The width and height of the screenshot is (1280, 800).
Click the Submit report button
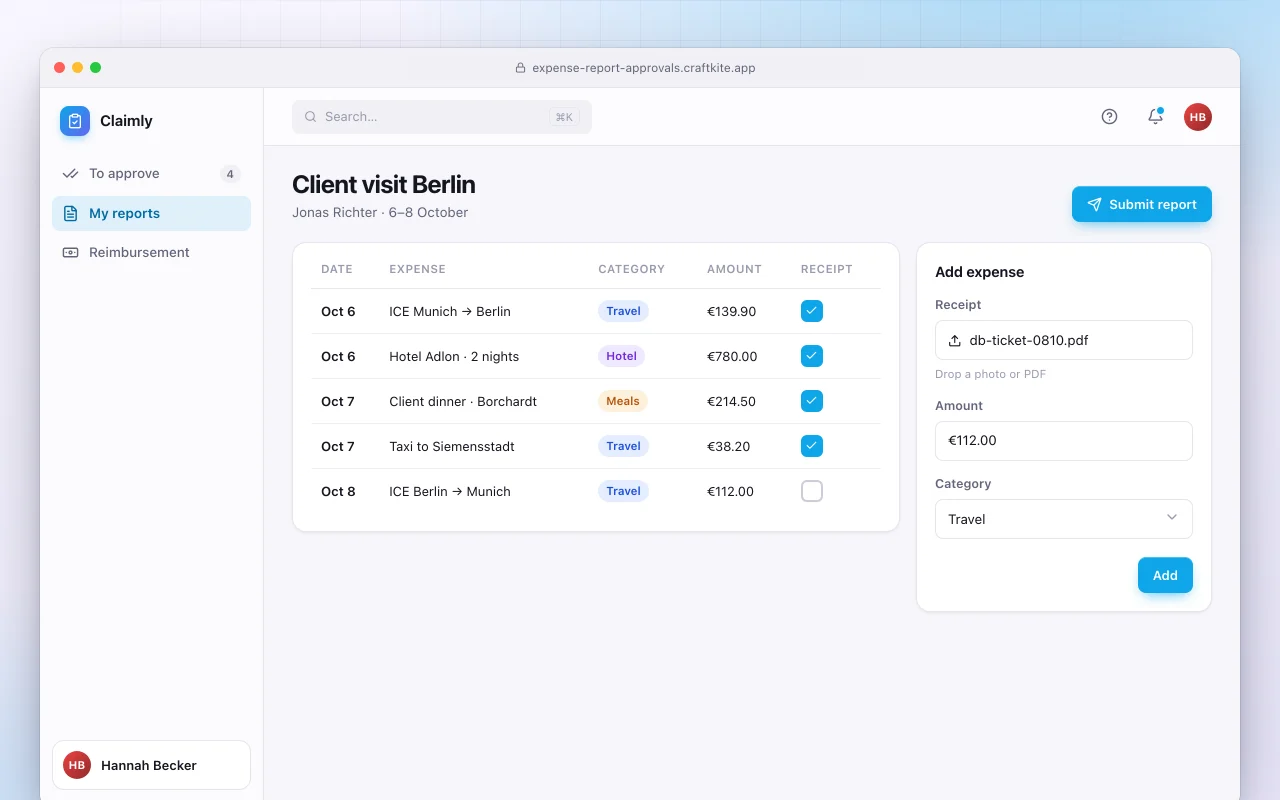pos(1142,204)
